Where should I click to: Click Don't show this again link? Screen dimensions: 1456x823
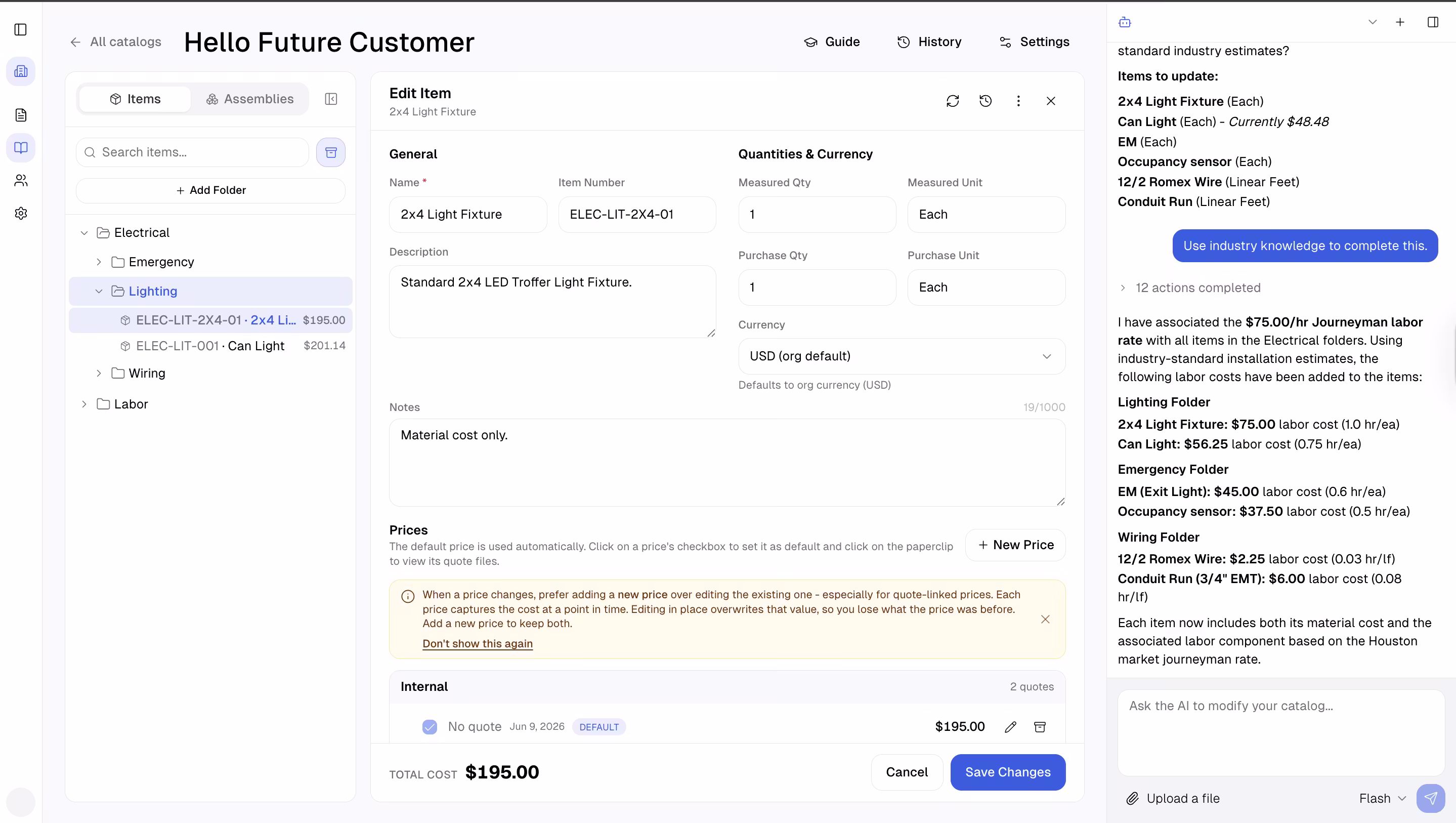[478, 644]
